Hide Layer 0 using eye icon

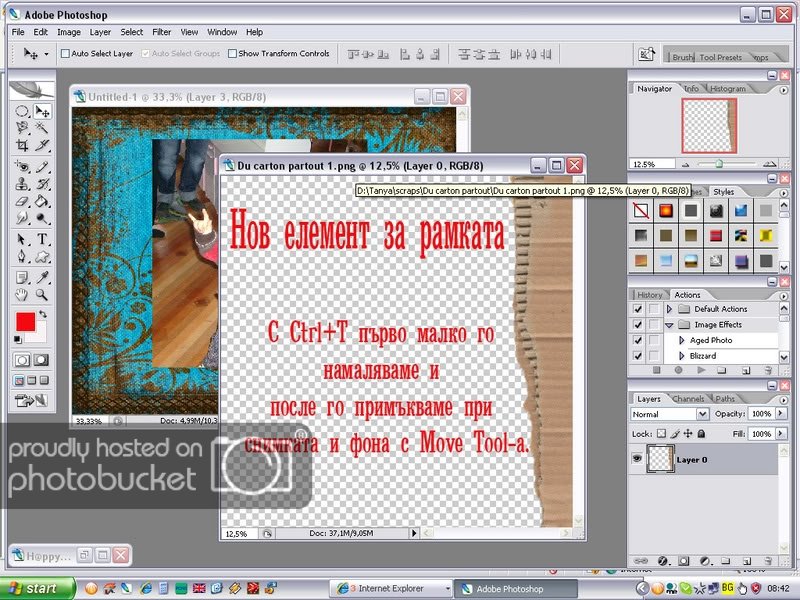(638, 459)
